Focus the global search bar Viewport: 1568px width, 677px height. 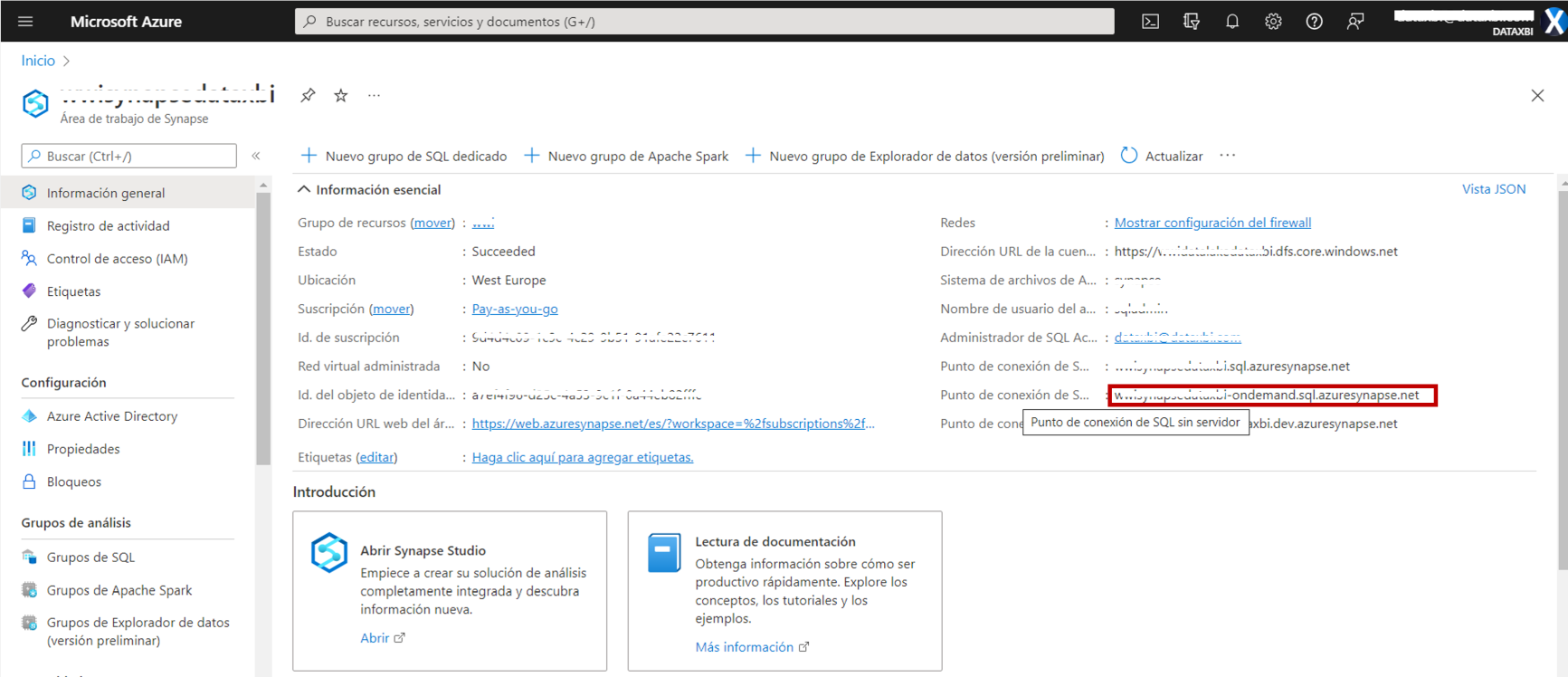point(704,21)
